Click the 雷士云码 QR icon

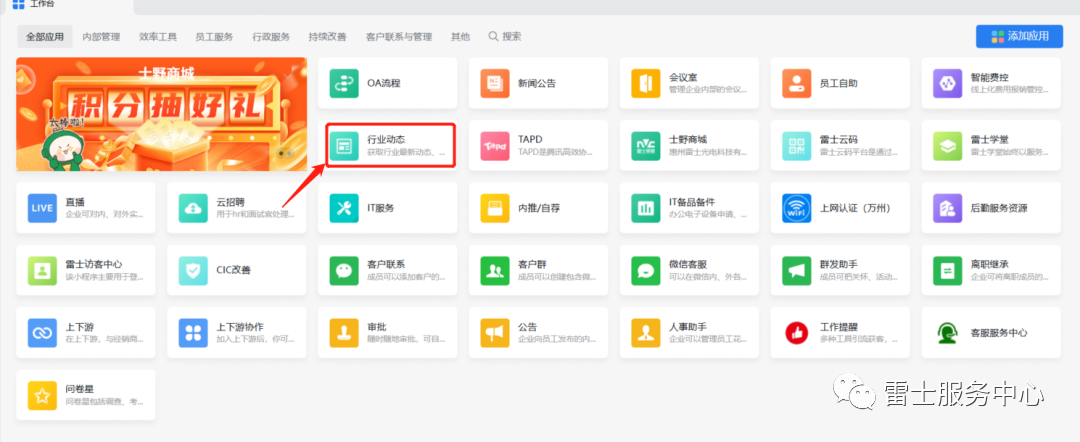(x=796, y=146)
